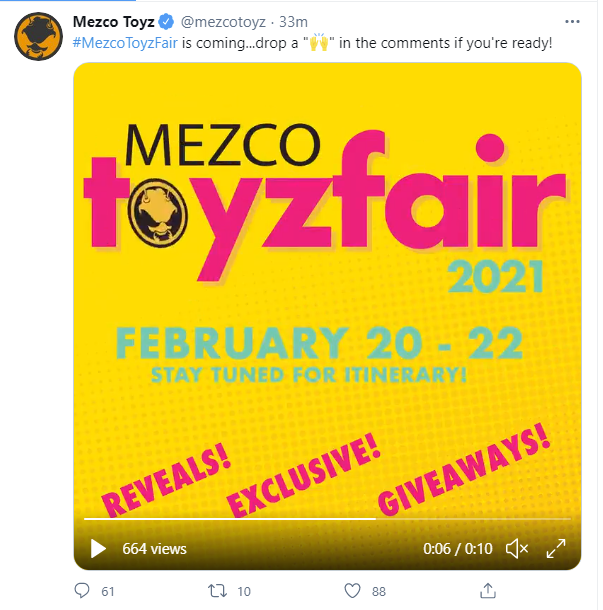Click the 10 retweets count
The width and height of the screenshot is (603, 610).
coord(244,592)
